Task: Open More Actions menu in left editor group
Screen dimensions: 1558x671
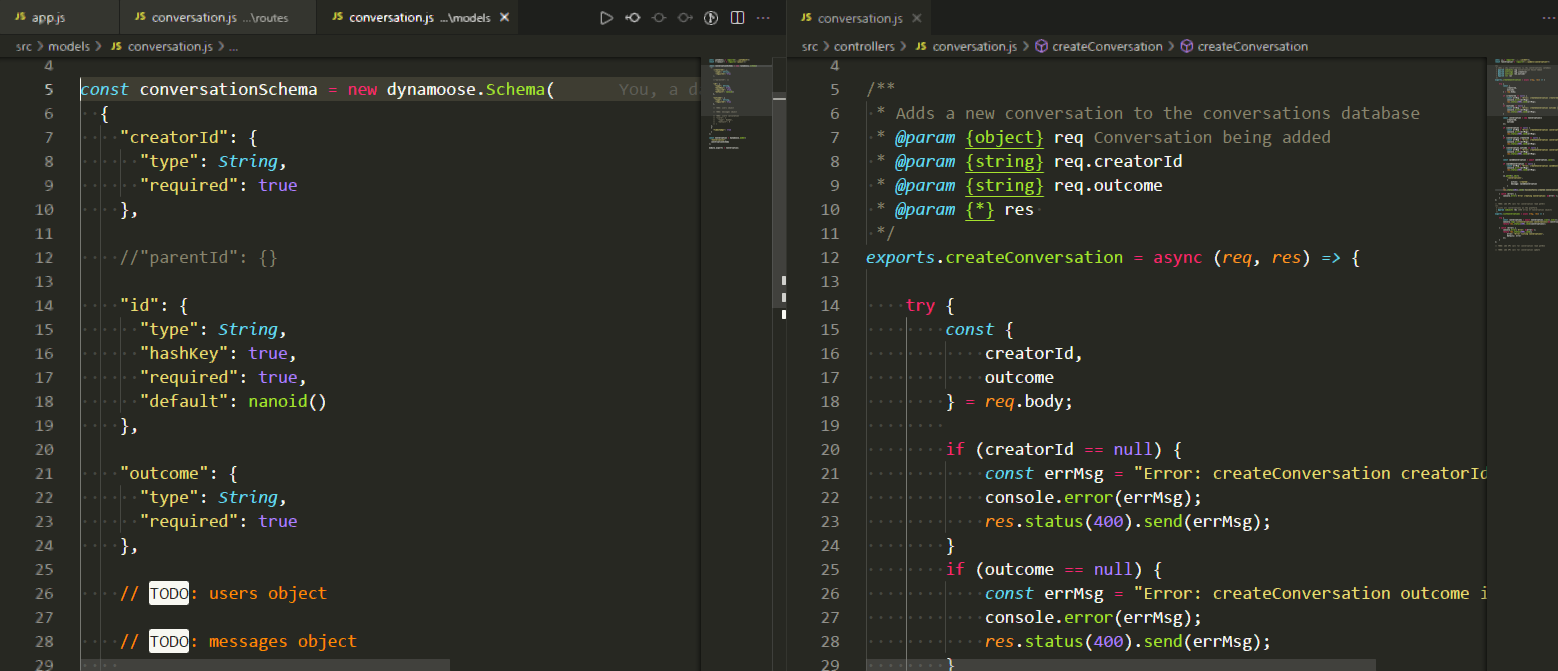Action: tap(764, 18)
